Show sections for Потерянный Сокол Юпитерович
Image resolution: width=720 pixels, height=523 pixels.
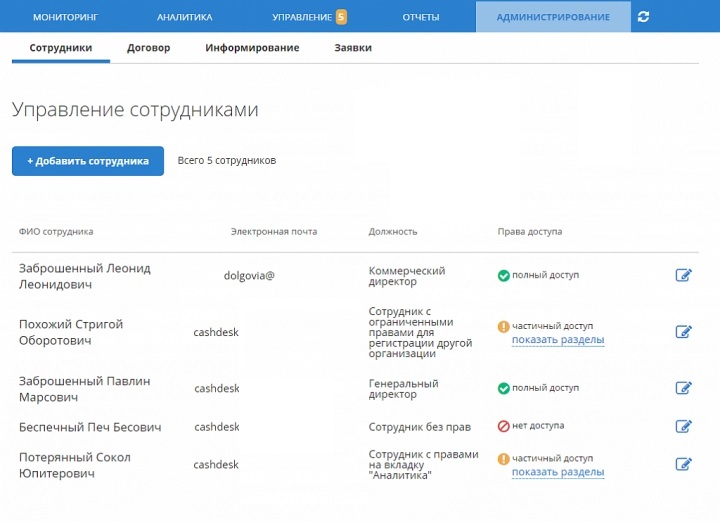click(x=558, y=472)
